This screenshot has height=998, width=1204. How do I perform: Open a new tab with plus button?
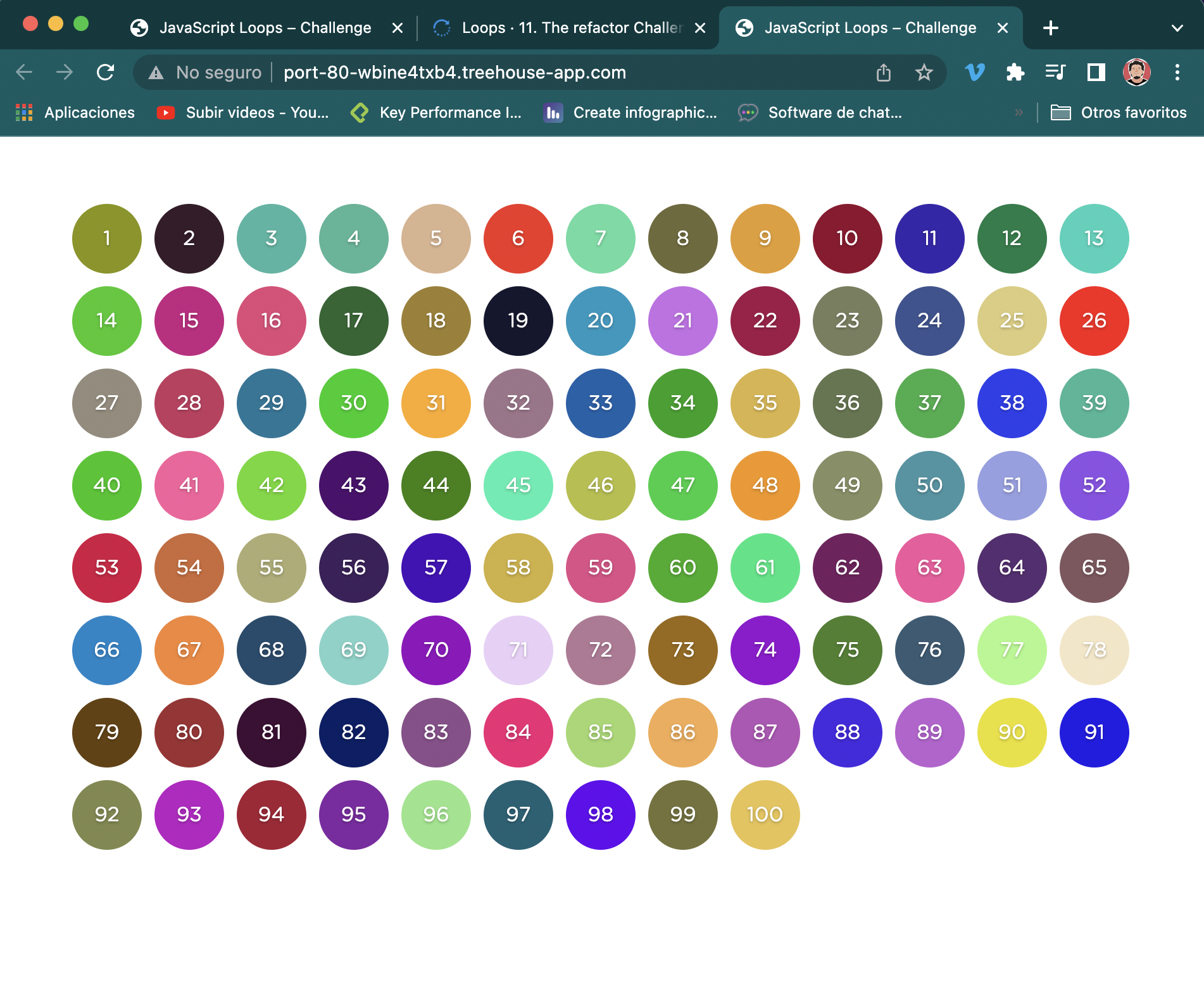pos(1050,28)
